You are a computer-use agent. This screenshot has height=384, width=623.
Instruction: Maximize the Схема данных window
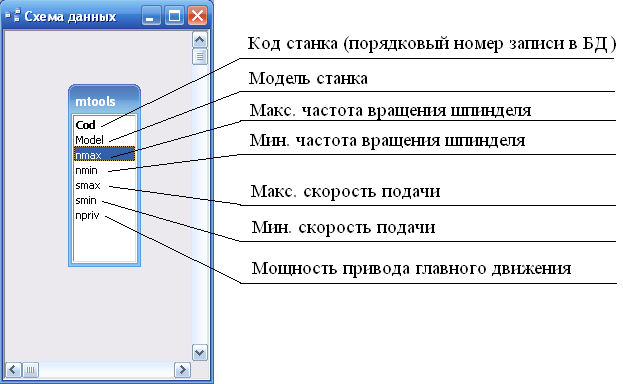[174, 16]
